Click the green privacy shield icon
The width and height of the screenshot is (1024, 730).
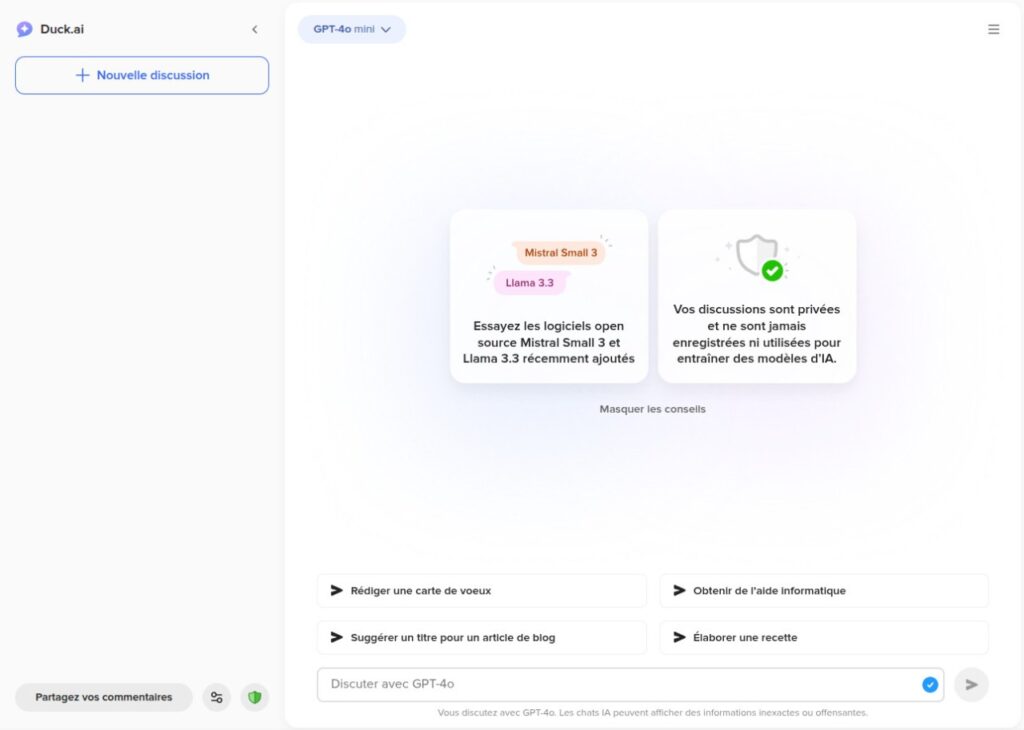pyautogui.click(x=255, y=697)
